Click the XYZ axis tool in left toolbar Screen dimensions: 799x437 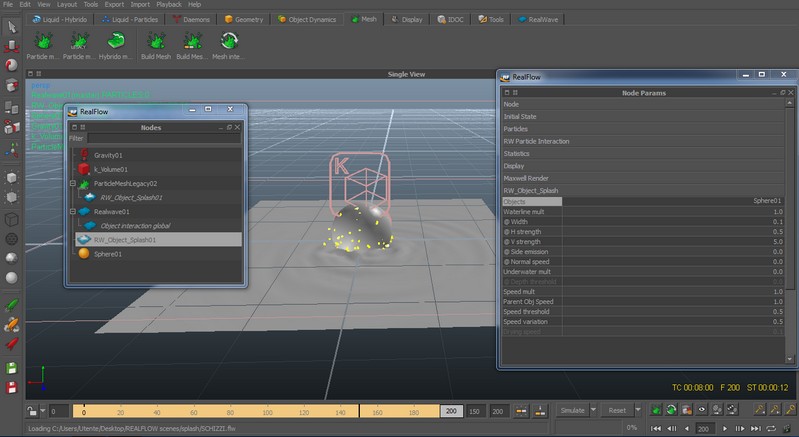pyautogui.click(x=11, y=150)
